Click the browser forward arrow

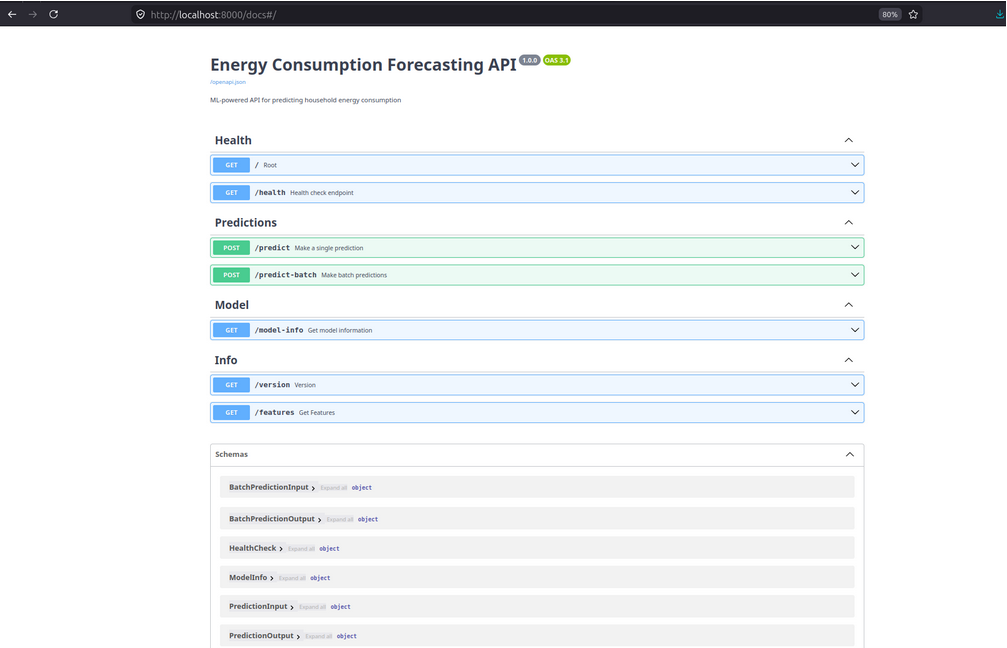point(33,14)
